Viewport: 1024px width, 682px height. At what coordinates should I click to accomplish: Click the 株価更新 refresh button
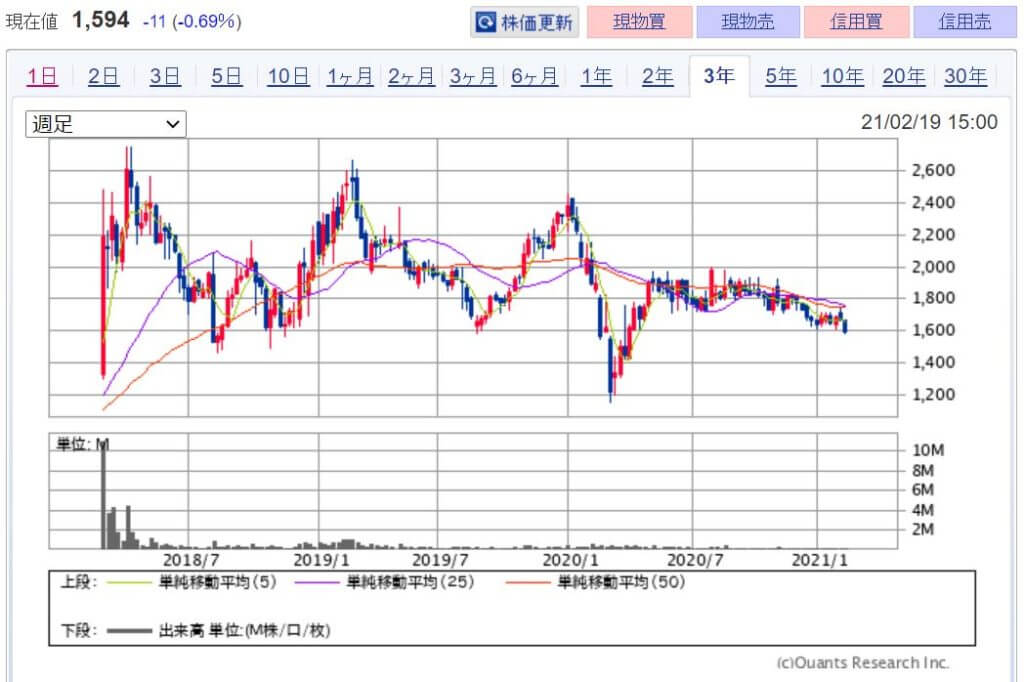[524, 22]
